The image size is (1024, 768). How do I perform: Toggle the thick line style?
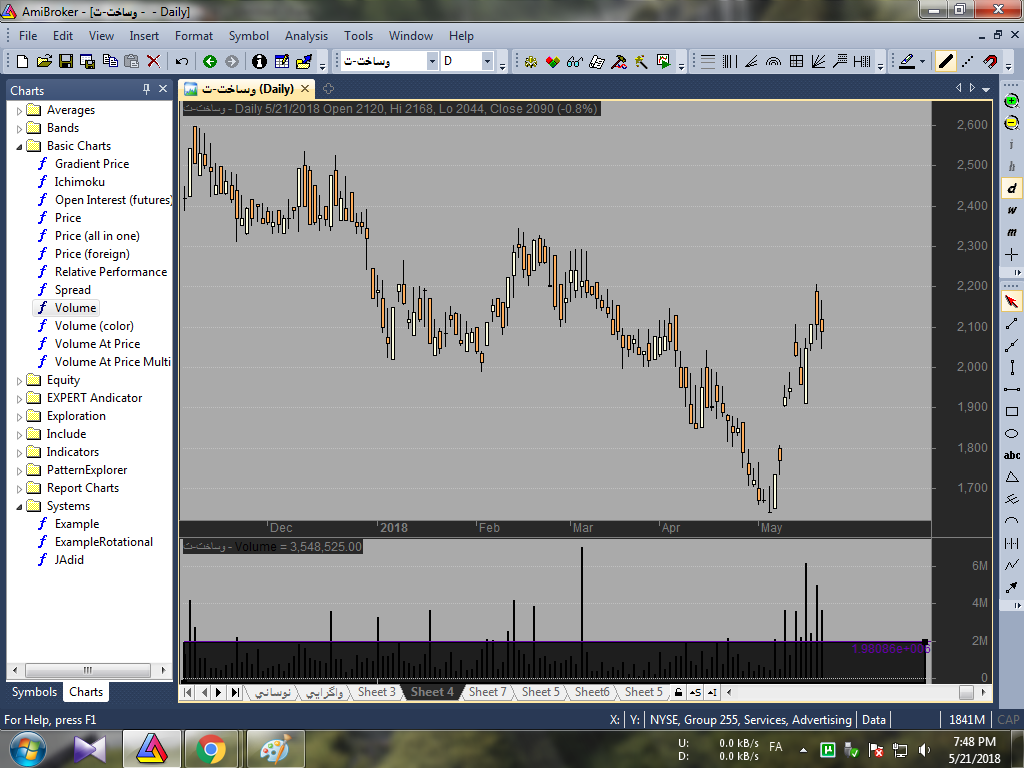(946, 61)
